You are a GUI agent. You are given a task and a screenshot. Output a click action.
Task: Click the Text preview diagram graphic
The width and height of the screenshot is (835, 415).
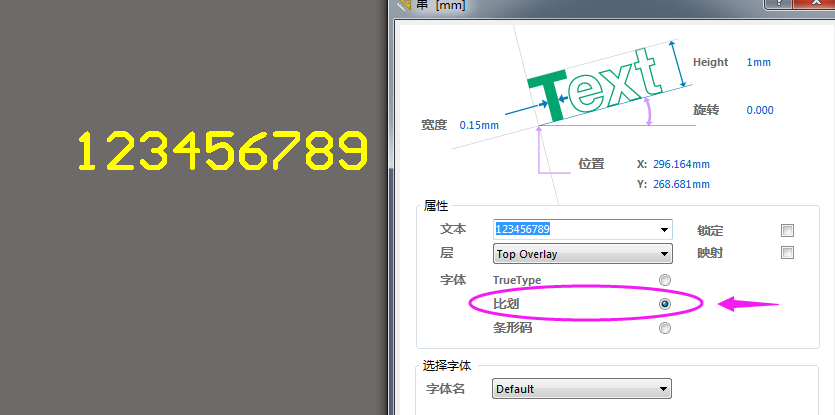597,85
